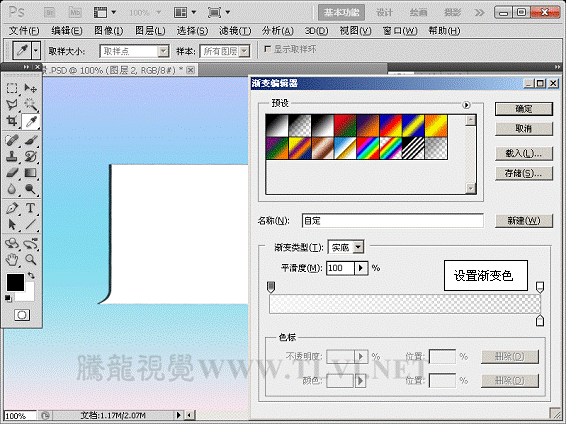Select the 3D Orbit camera tool

click(30, 244)
